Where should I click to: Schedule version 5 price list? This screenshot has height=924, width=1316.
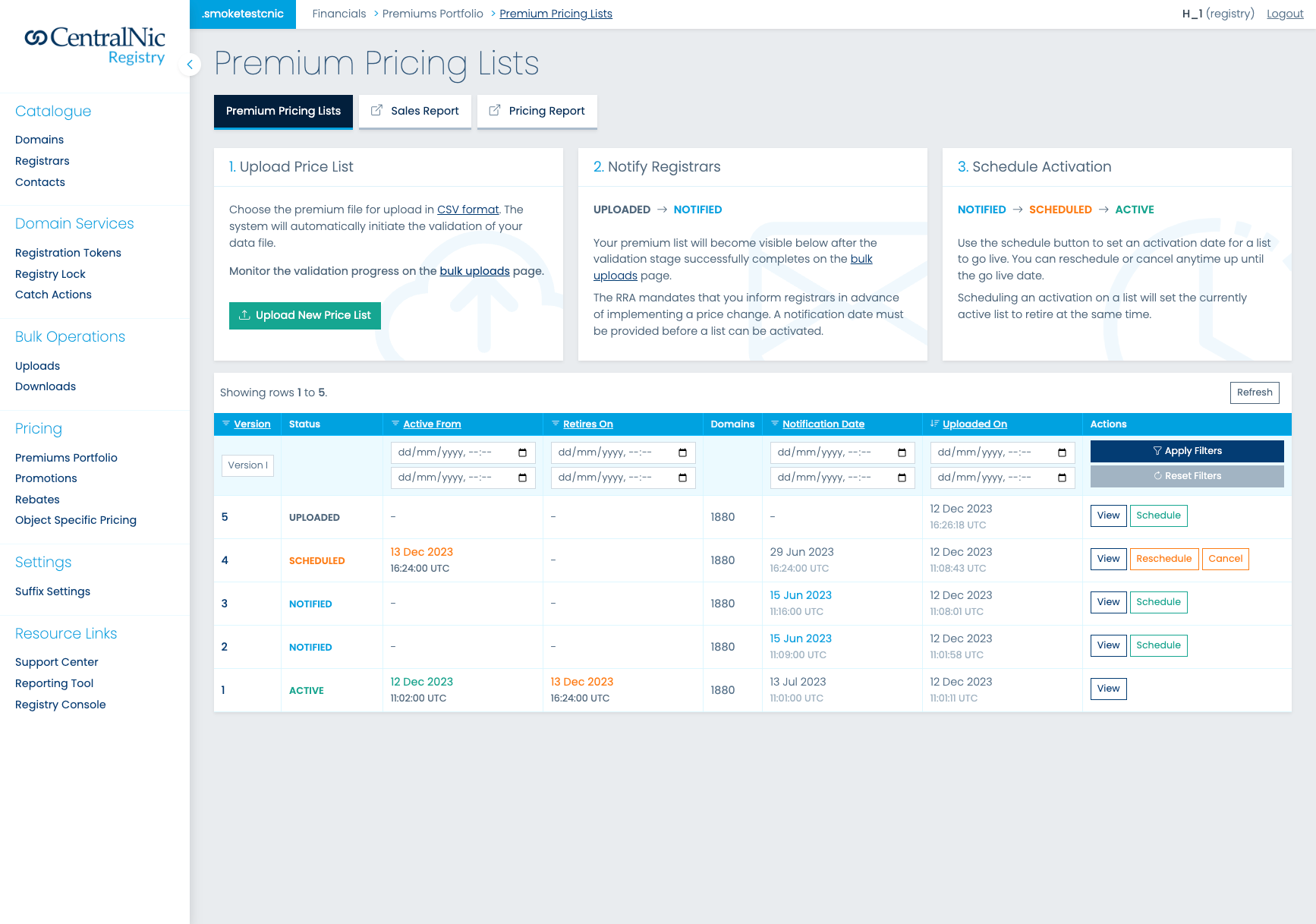pos(1159,516)
